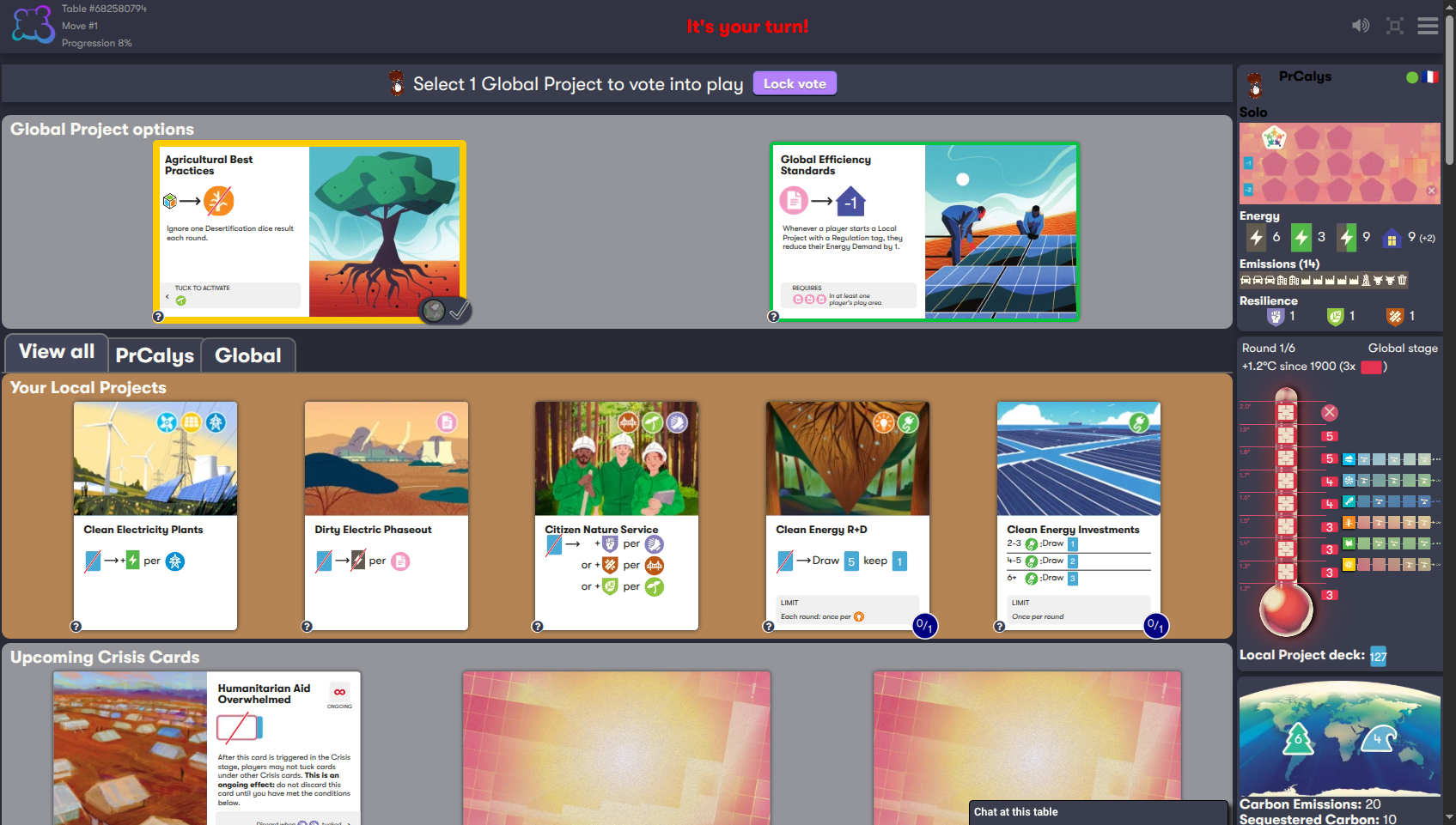Open the hamburger main menu
Image resolution: width=1456 pixels, height=825 pixels.
click(x=1428, y=26)
